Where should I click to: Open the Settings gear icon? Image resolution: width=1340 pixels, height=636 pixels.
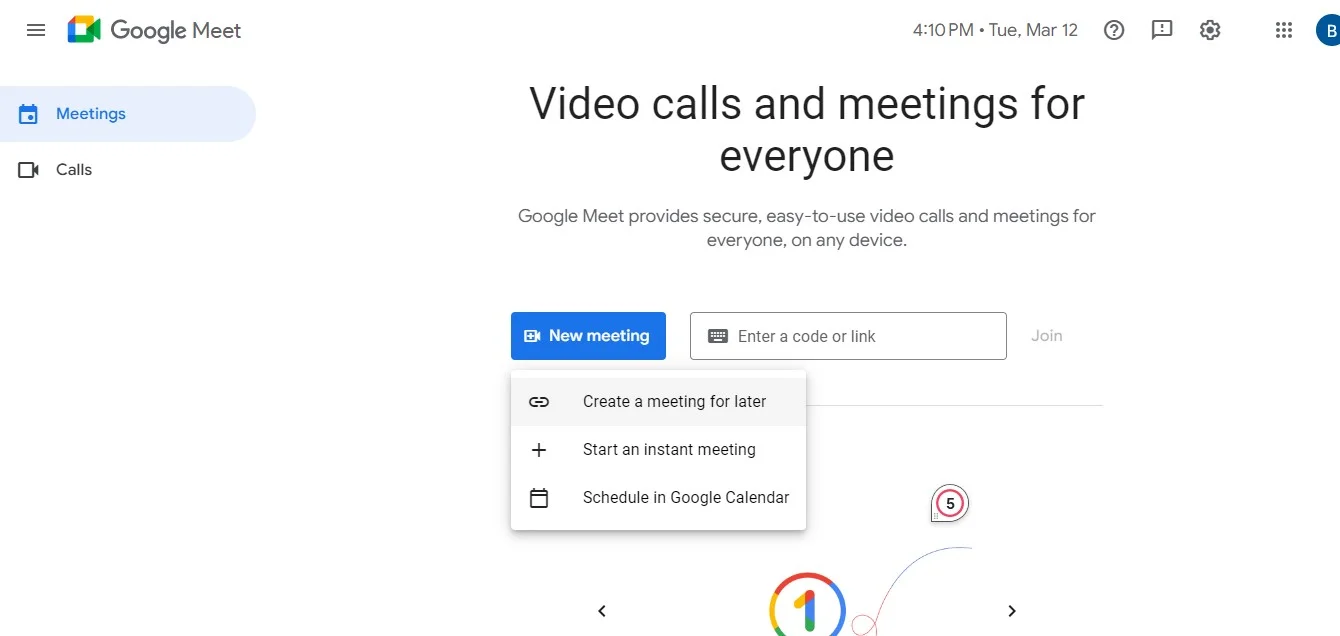1210,30
